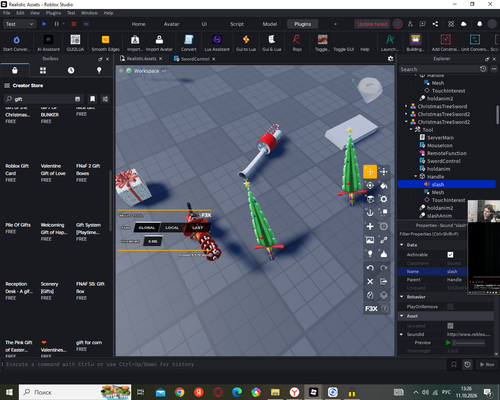Open the Test mode dropdown

[19, 24]
